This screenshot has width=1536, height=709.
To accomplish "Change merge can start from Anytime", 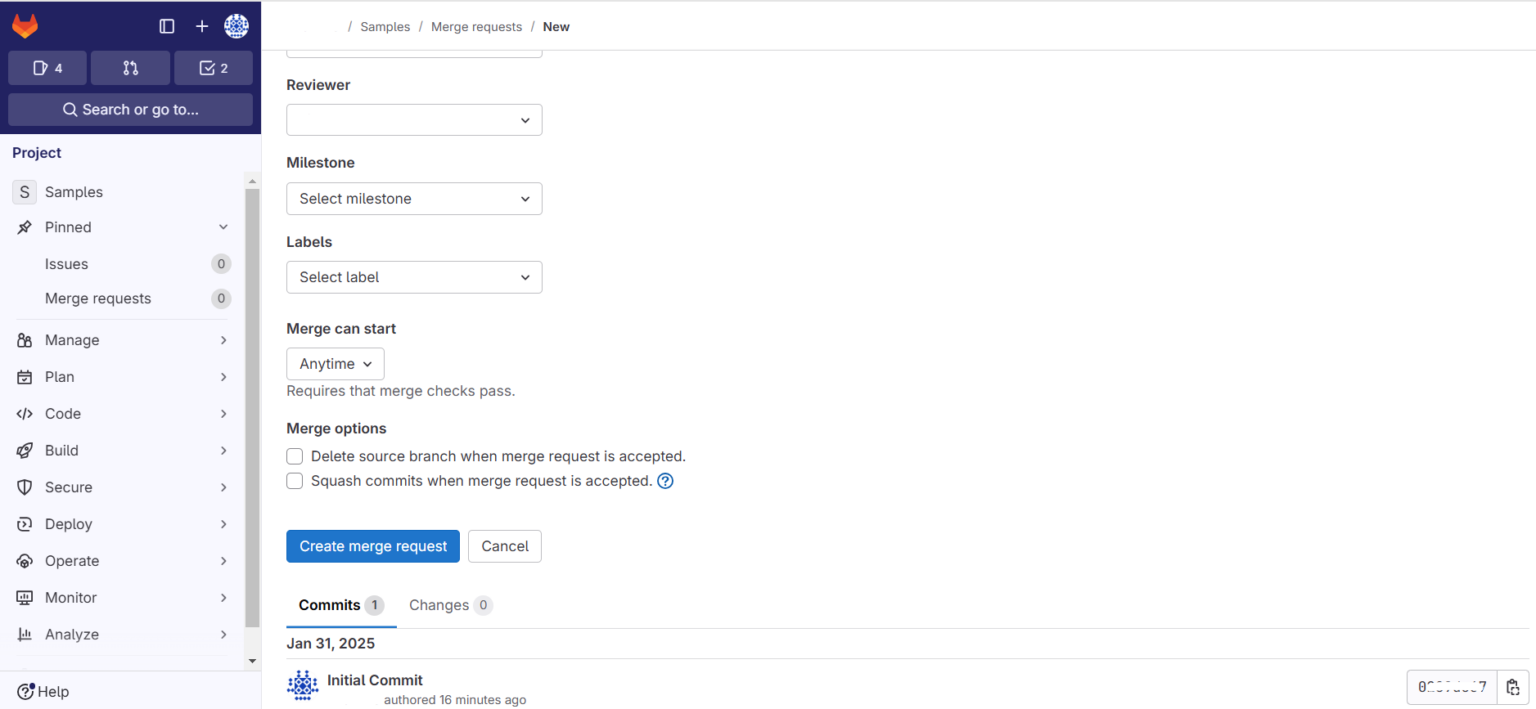I will [x=335, y=363].
